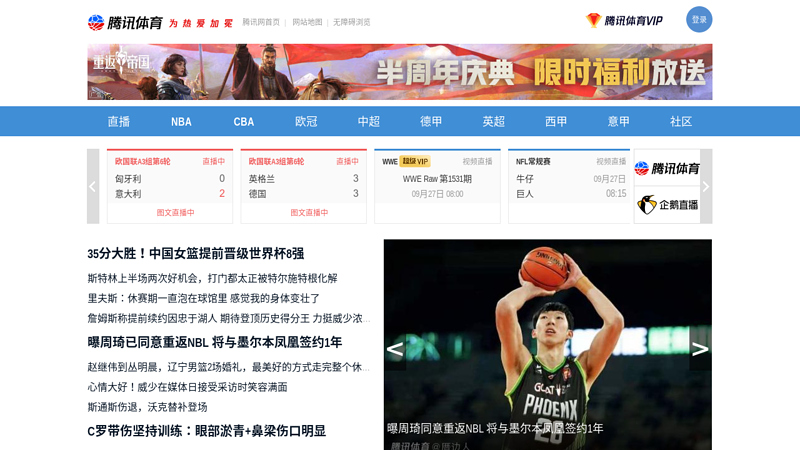Image resolution: width=800 pixels, height=450 pixels.
Task: Open the Tencent Sports VIP diamond badge
Action: [x=624, y=20]
